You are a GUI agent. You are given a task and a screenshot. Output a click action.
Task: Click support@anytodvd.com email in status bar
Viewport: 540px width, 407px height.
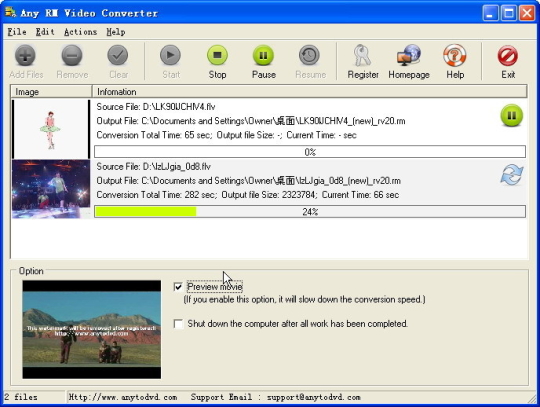click(313, 397)
